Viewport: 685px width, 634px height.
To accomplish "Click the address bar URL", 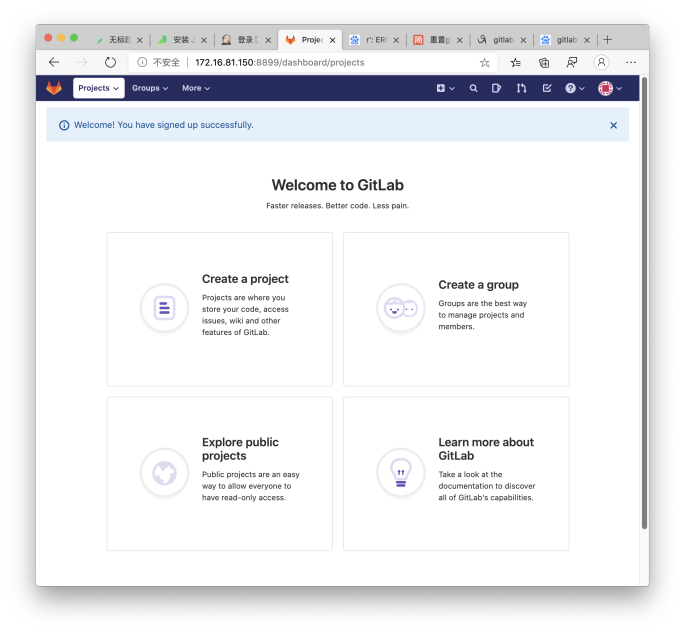I will pos(280,62).
